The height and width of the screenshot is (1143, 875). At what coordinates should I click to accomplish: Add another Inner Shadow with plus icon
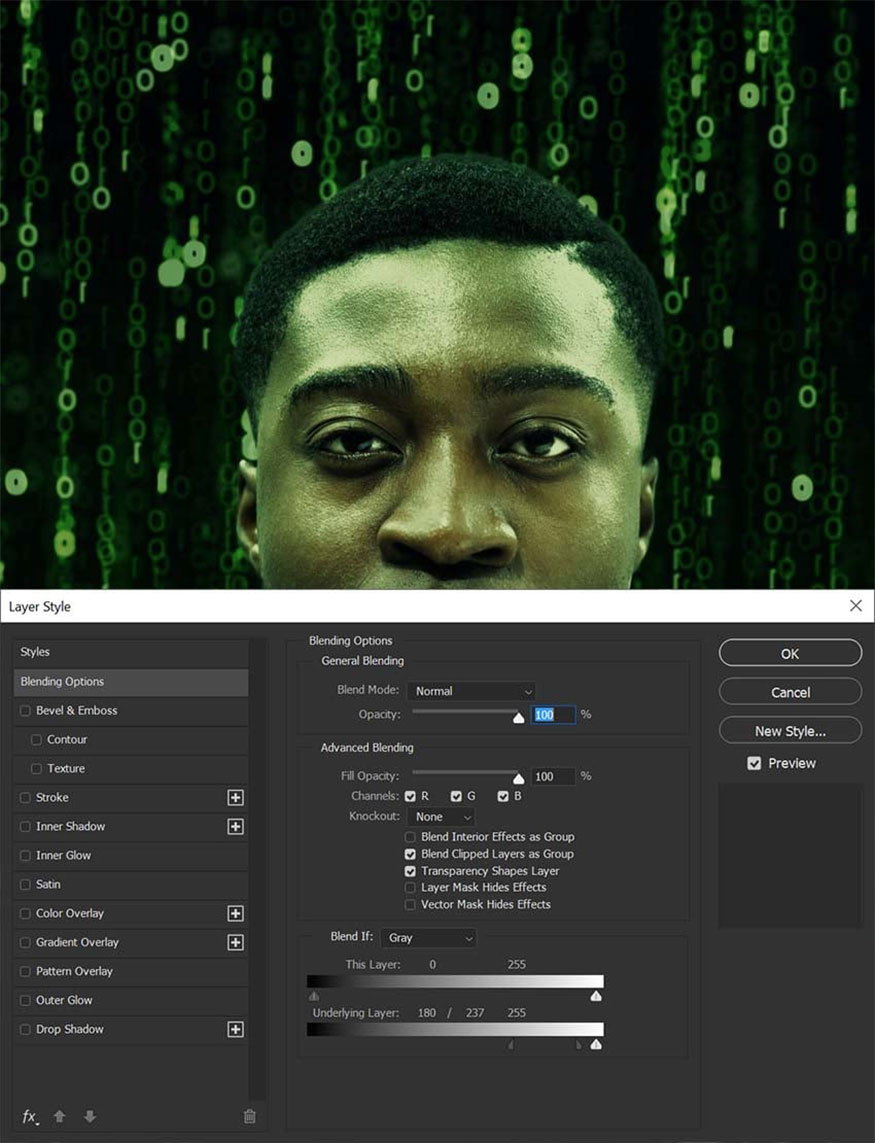tap(236, 827)
